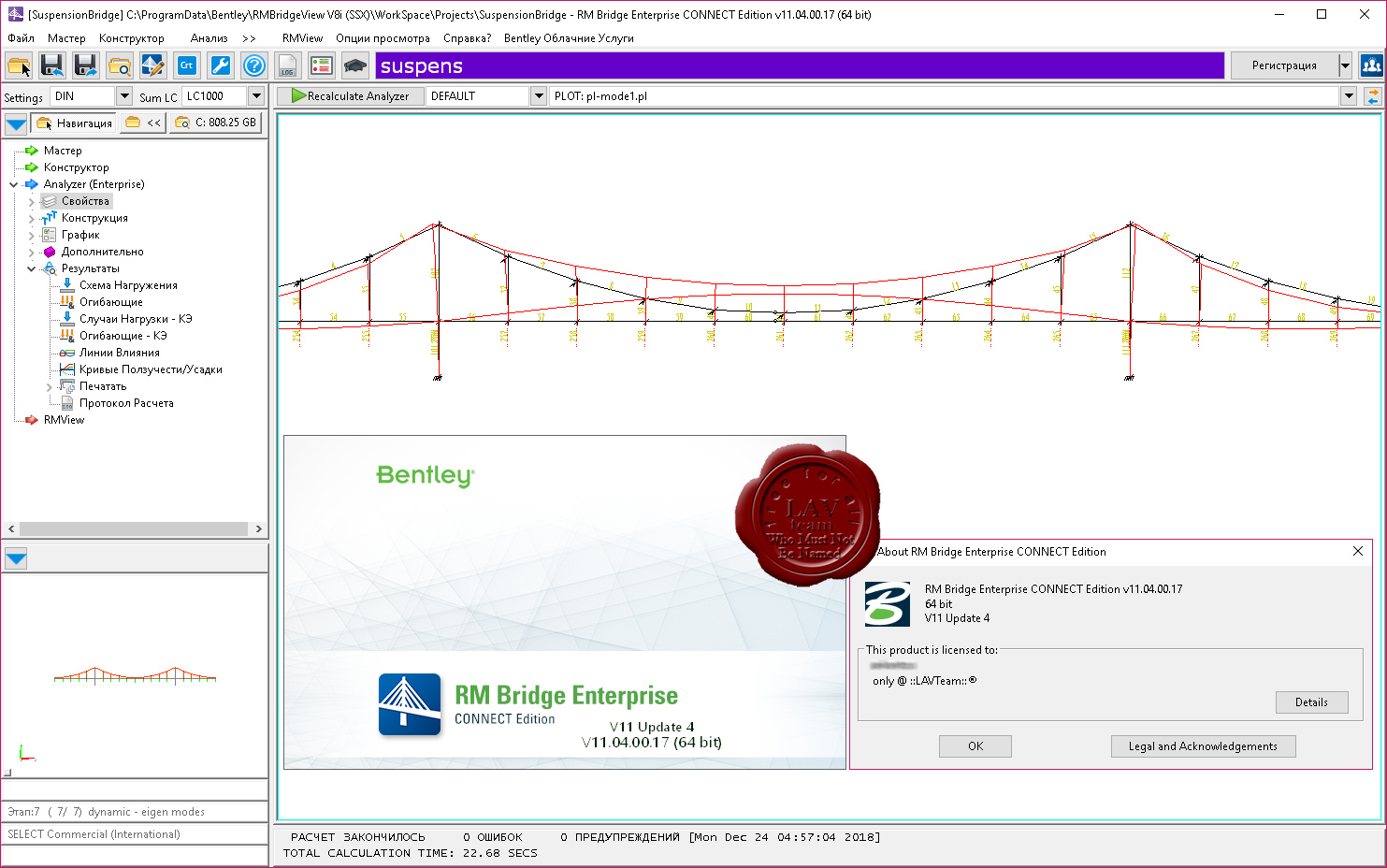Click the user accounts icon beside Регистрация
This screenshot has height=868, width=1387.
[1371, 65]
